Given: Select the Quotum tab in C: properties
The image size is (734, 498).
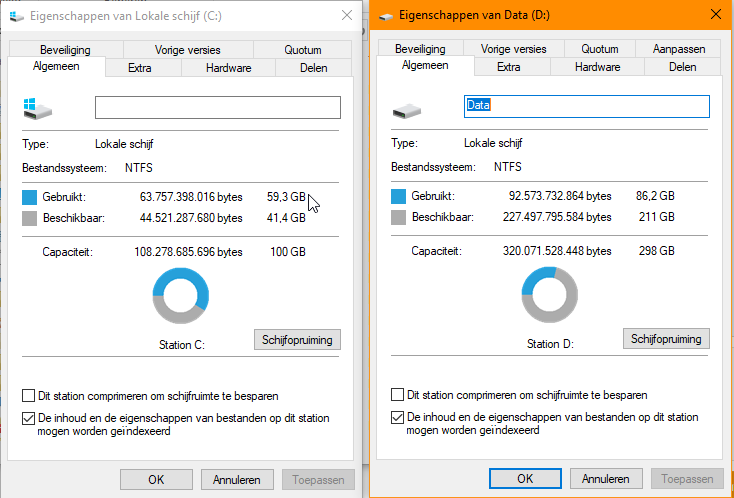Looking at the screenshot, I should [302, 49].
